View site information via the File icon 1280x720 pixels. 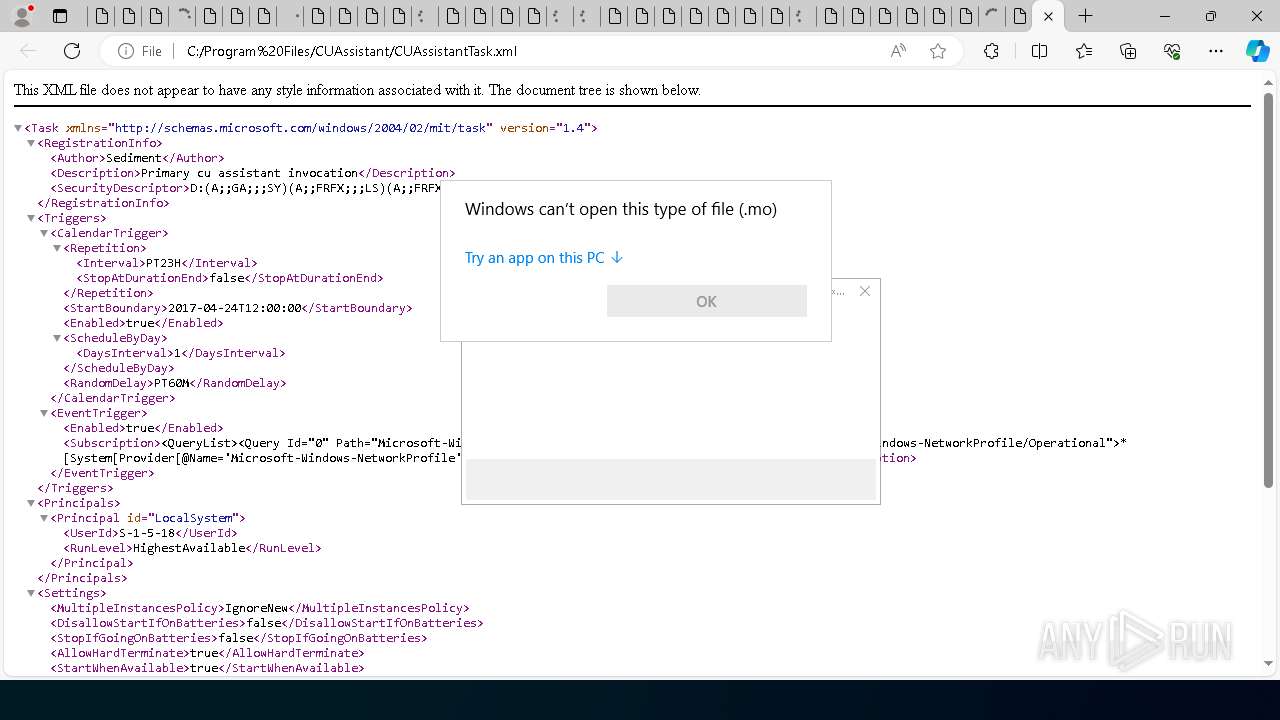pos(140,51)
